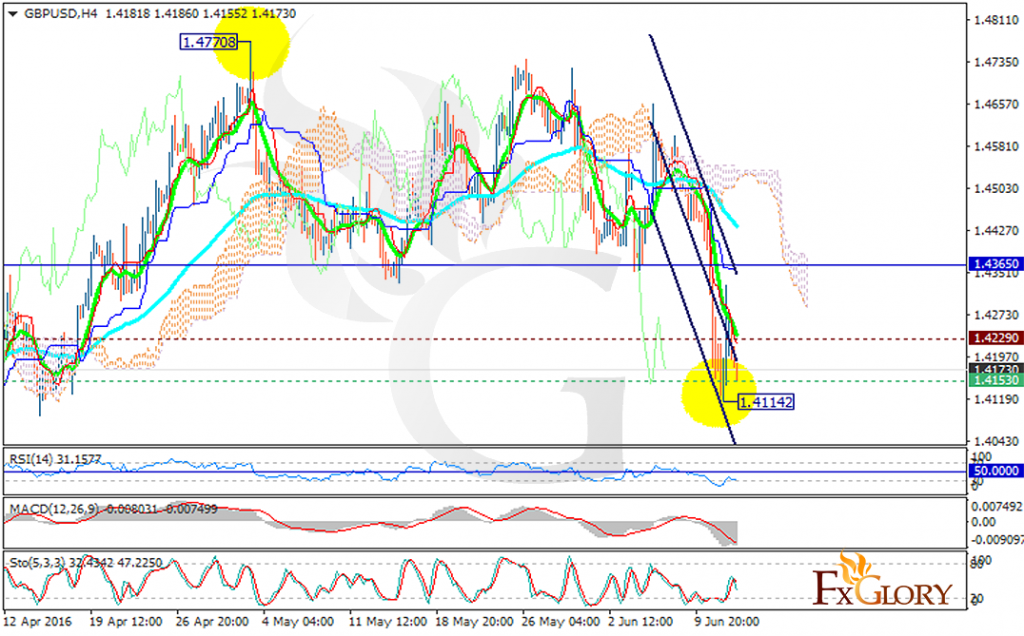The height and width of the screenshot is (636, 1024).
Task: Click the 4 May 04:00 date label
Action: pos(298,622)
